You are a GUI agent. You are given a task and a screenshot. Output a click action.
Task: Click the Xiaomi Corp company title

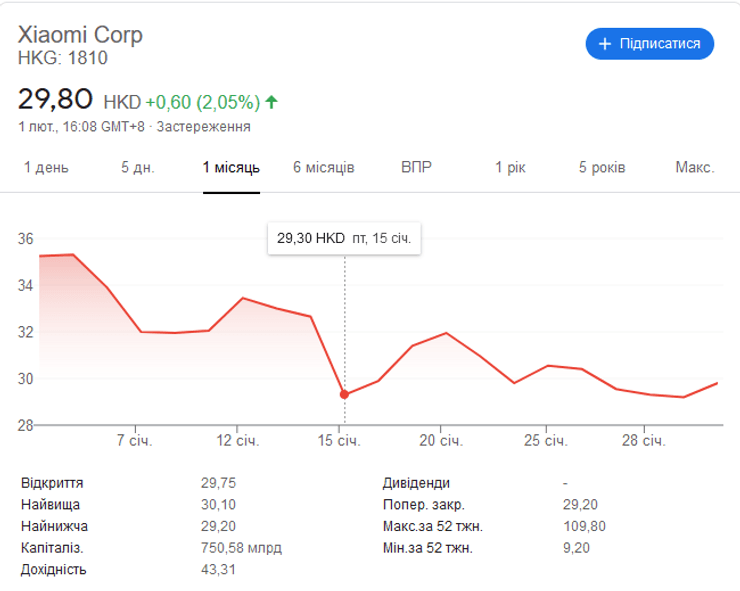pos(81,35)
